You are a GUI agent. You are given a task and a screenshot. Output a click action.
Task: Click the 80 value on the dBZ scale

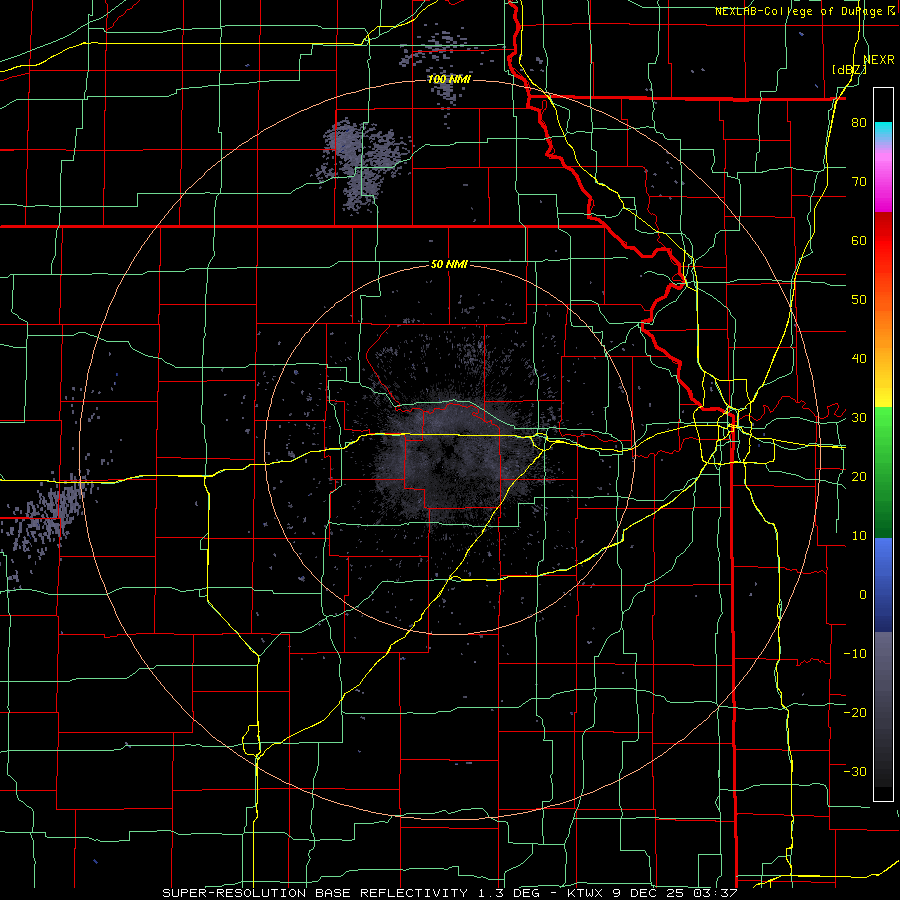pos(859,123)
